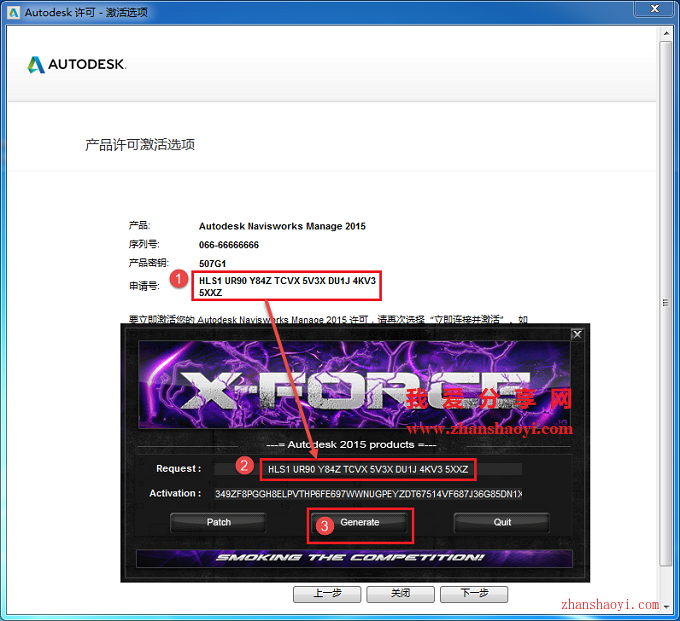Close the Autodesk license window
Screen dimensions: 680x621
click(x=654, y=9)
